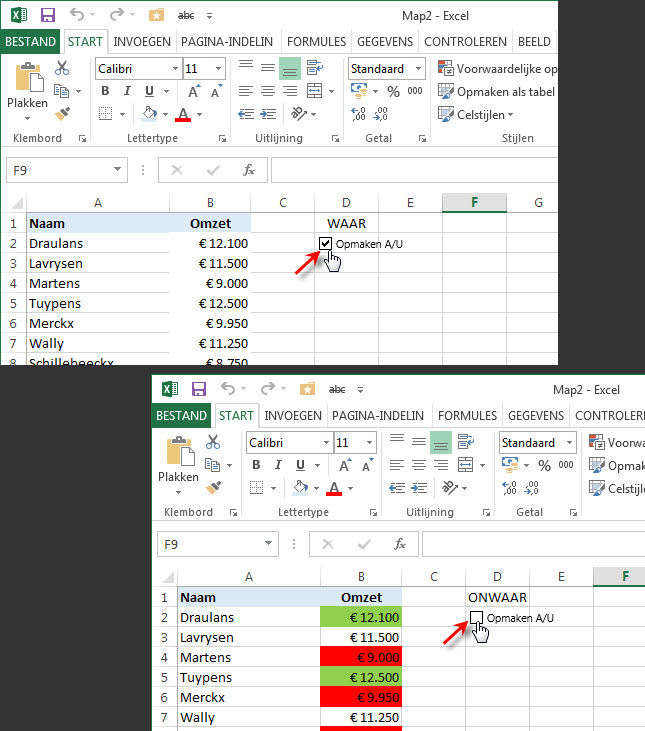
Task: Click Wrap text icon in top window
Action: point(315,68)
